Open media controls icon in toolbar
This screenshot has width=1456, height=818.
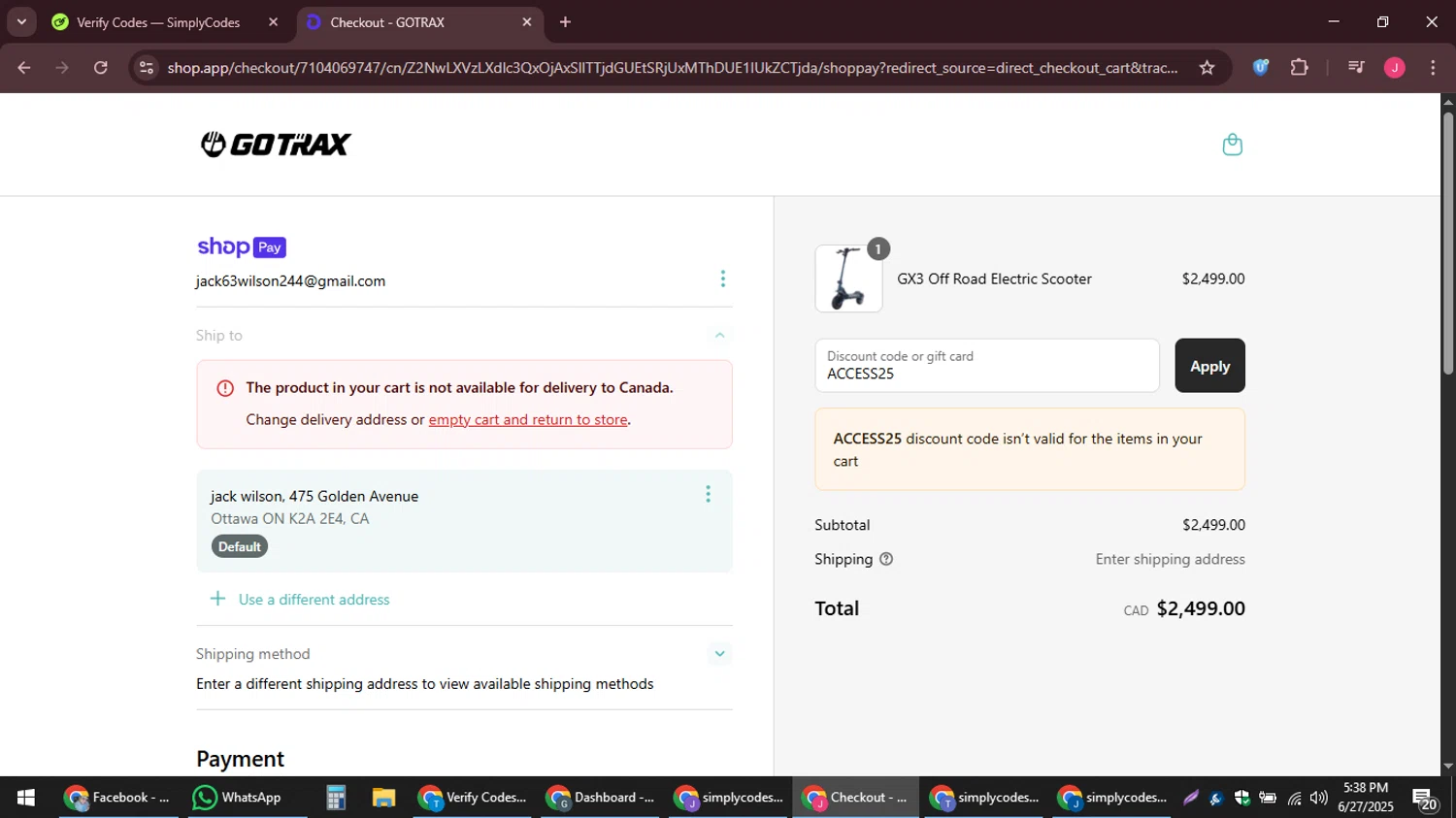tap(1356, 68)
